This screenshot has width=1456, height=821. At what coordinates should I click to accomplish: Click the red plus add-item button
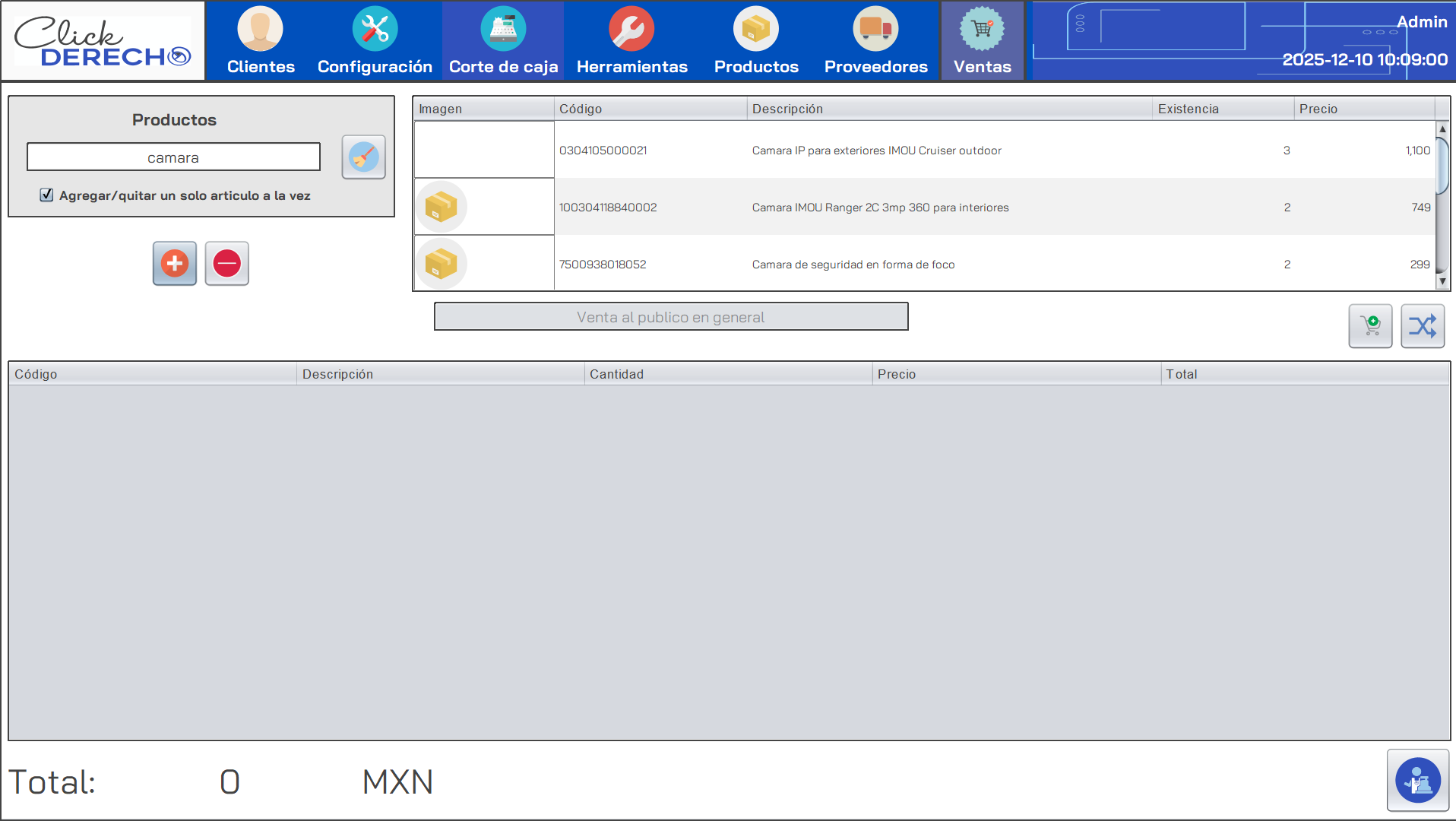click(175, 264)
